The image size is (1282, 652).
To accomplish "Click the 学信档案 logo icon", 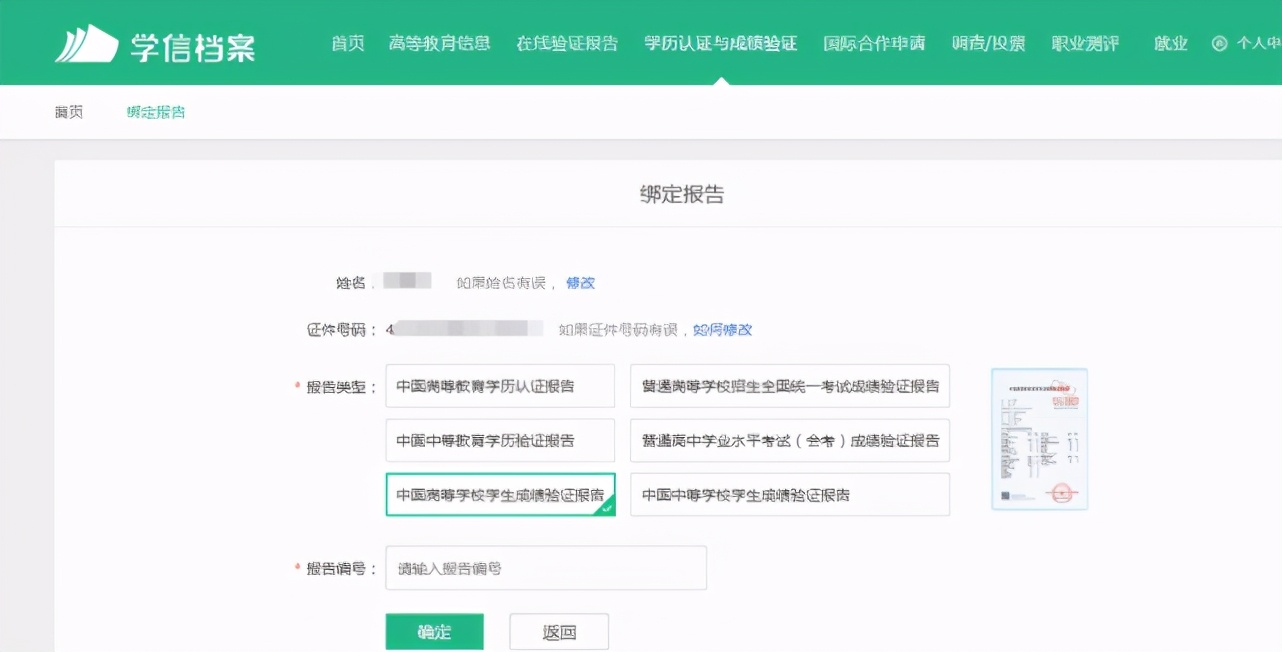I will click(x=87, y=41).
